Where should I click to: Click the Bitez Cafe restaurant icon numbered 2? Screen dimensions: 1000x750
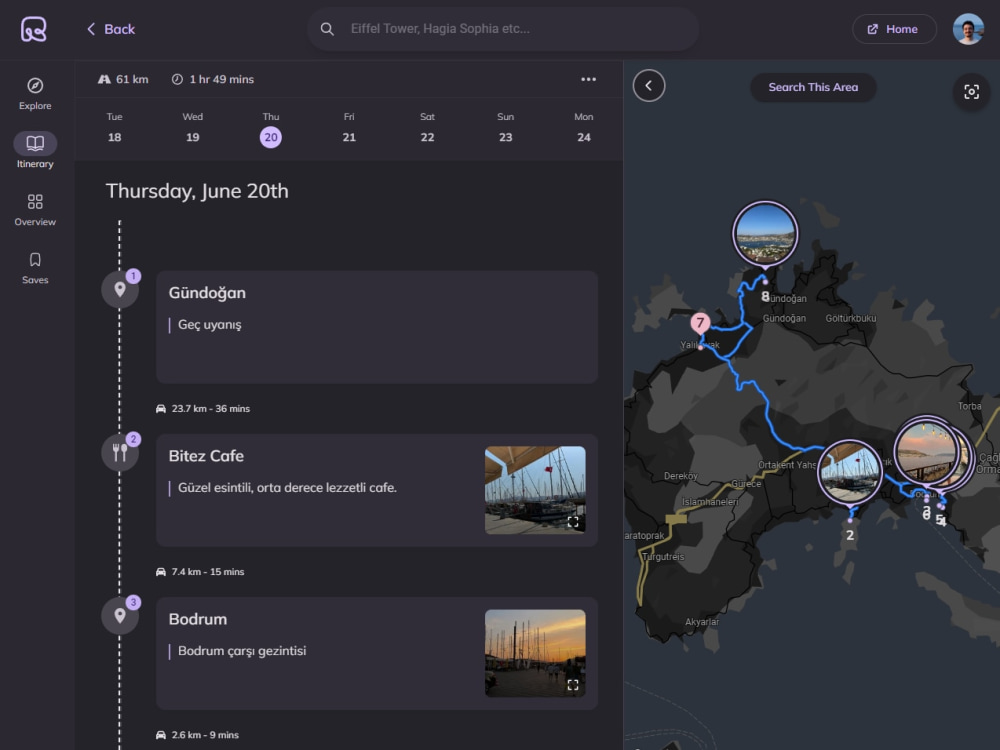coord(120,453)
